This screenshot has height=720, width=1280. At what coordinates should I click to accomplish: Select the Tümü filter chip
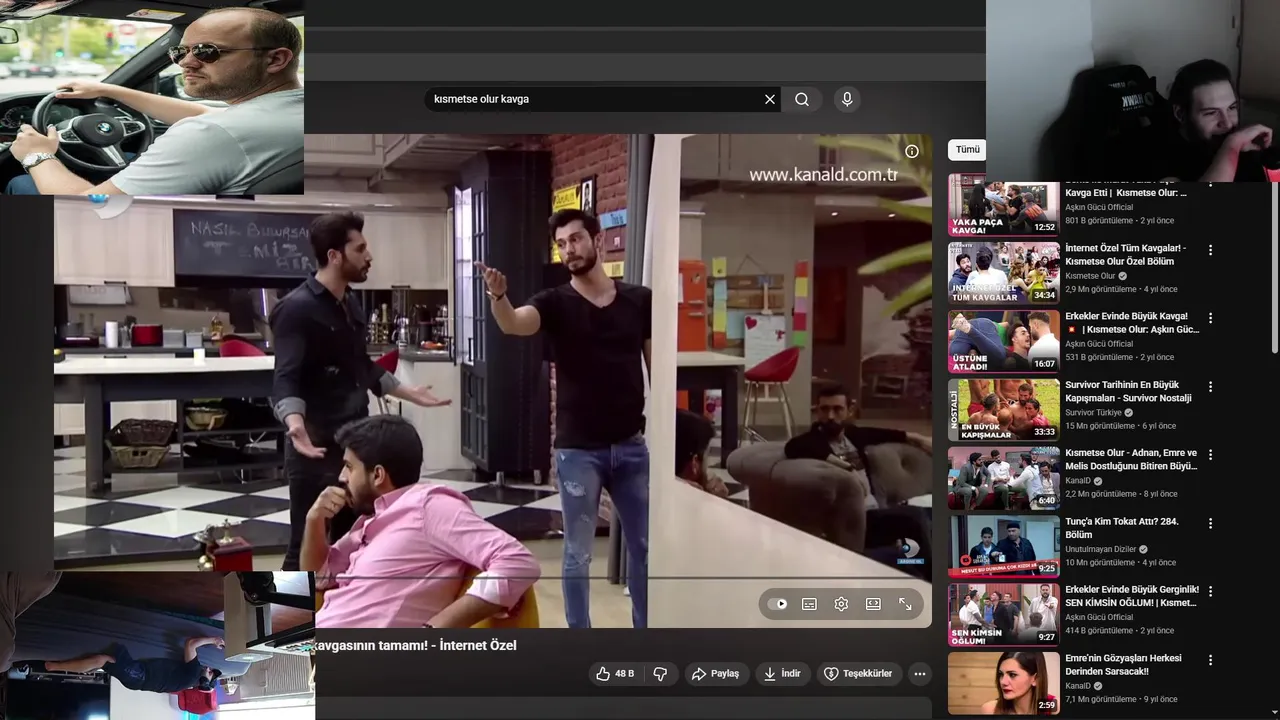click(x=967, y=150)
